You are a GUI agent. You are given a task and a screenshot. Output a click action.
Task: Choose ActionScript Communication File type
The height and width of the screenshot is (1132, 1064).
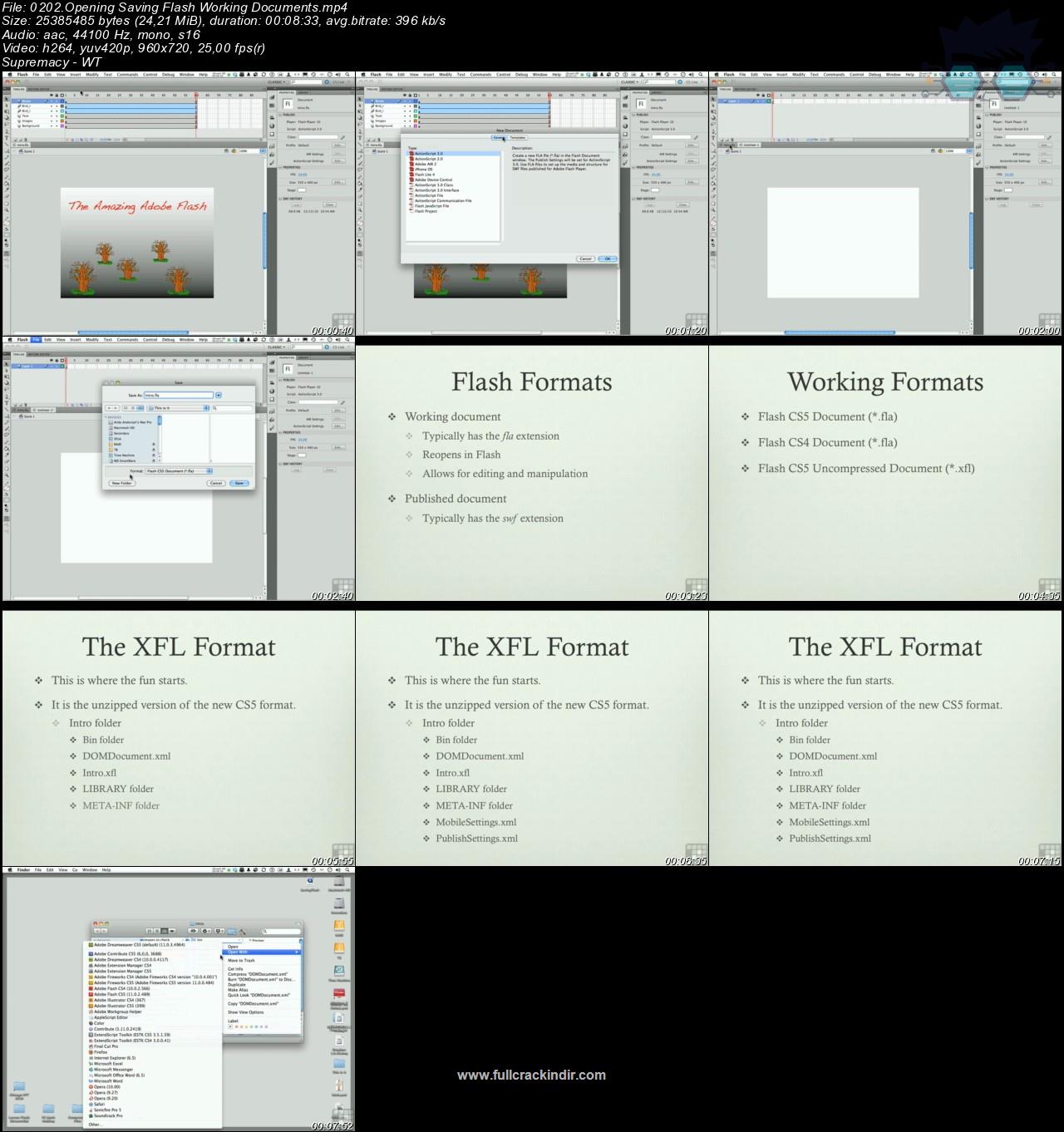[x=452, y=200]
